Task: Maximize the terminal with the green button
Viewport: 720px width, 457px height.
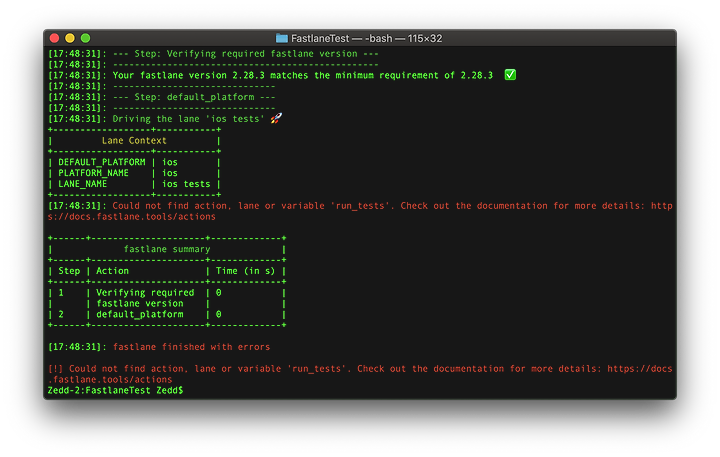Action: tap(85, 38)
